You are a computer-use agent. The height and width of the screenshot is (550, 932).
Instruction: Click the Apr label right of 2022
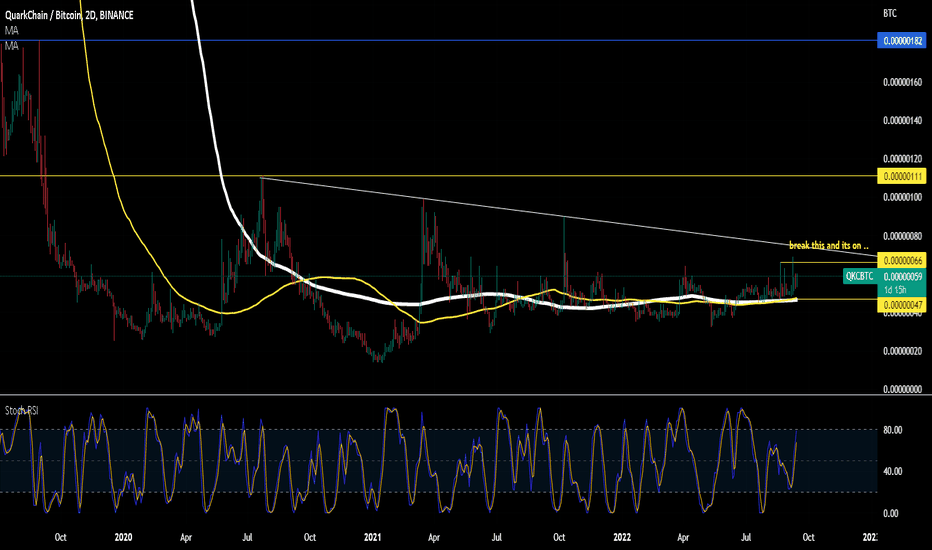684,537
